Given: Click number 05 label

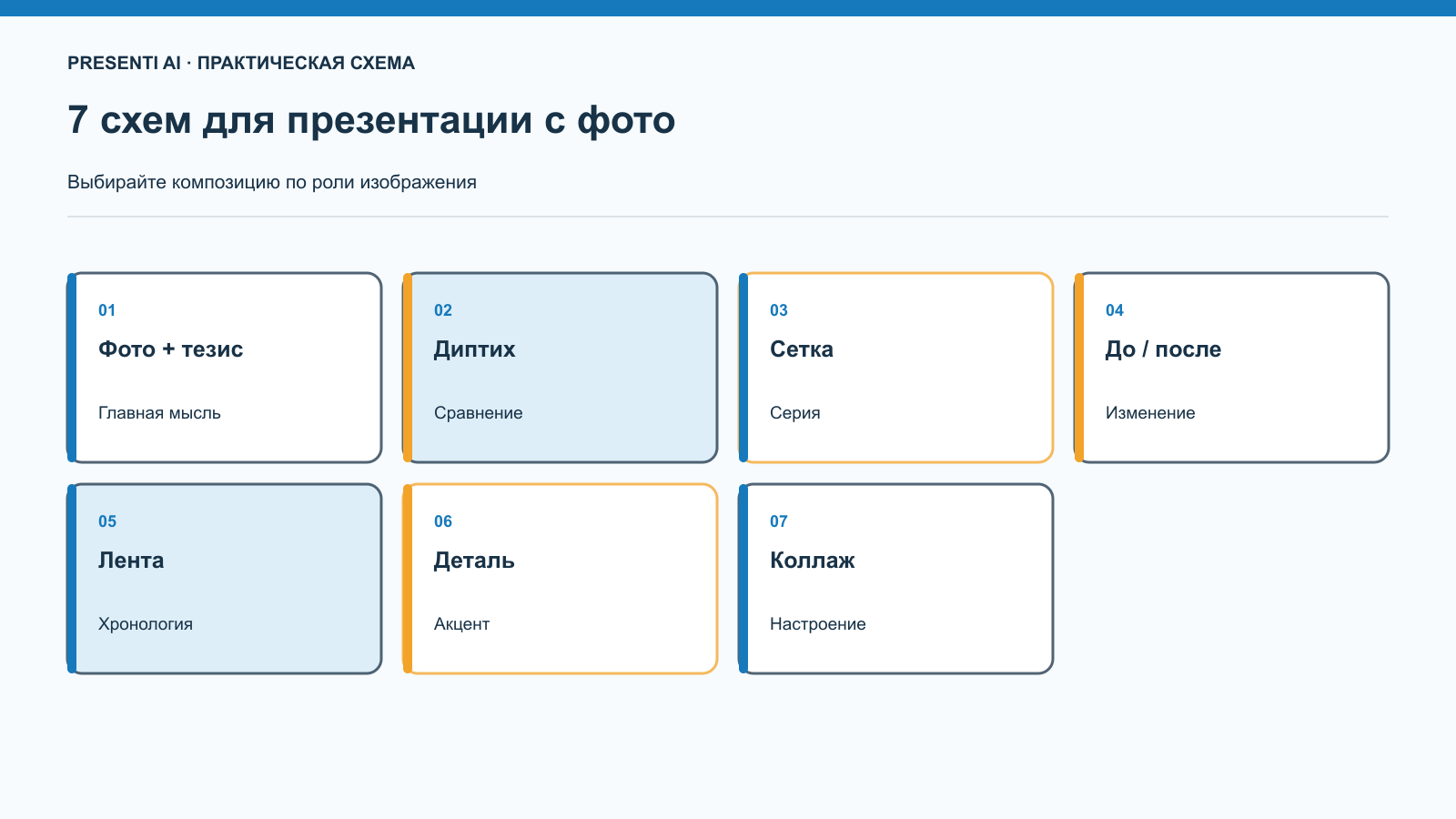Looking at the screenshot, I should [x=107, y=521].
